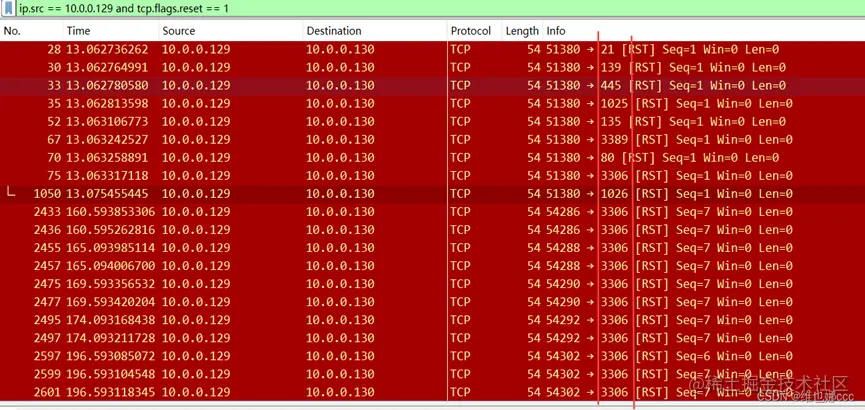Select packet number 75

coord(432,175)
